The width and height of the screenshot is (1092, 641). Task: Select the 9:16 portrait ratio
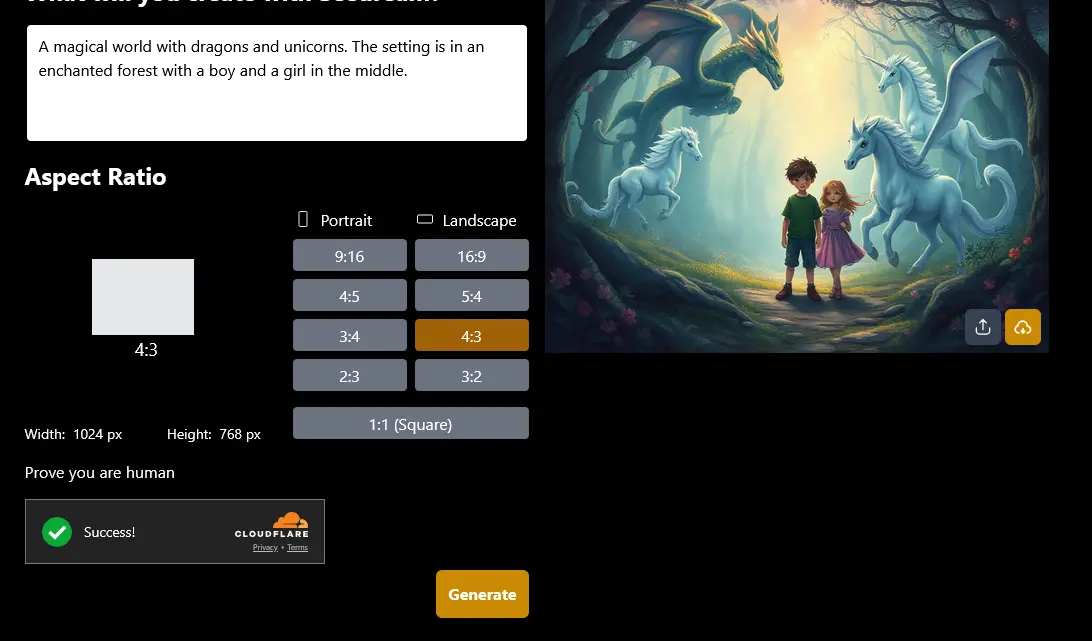coord(350,256)
